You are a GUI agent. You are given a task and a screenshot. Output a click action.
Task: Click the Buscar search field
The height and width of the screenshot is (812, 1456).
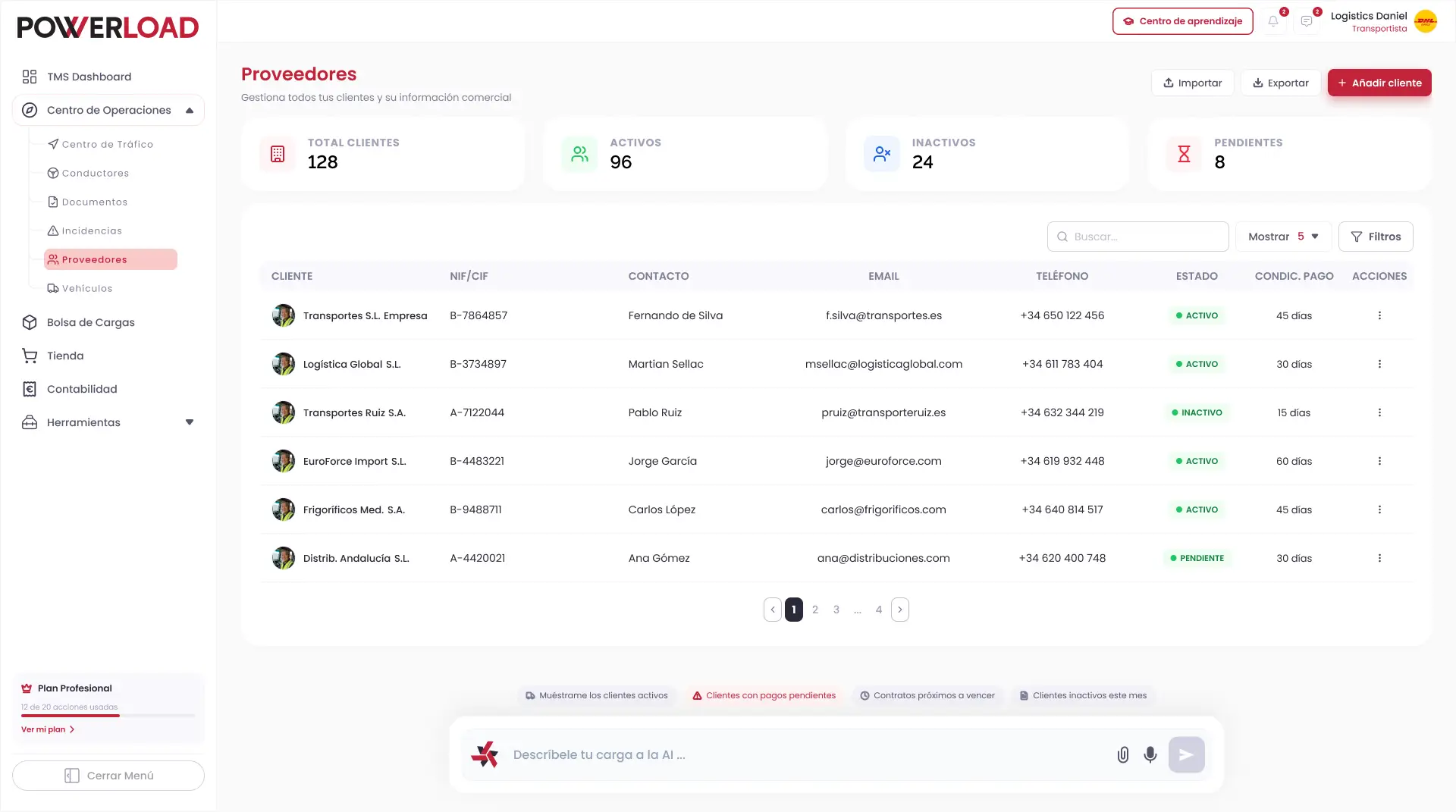point(1137,237)
